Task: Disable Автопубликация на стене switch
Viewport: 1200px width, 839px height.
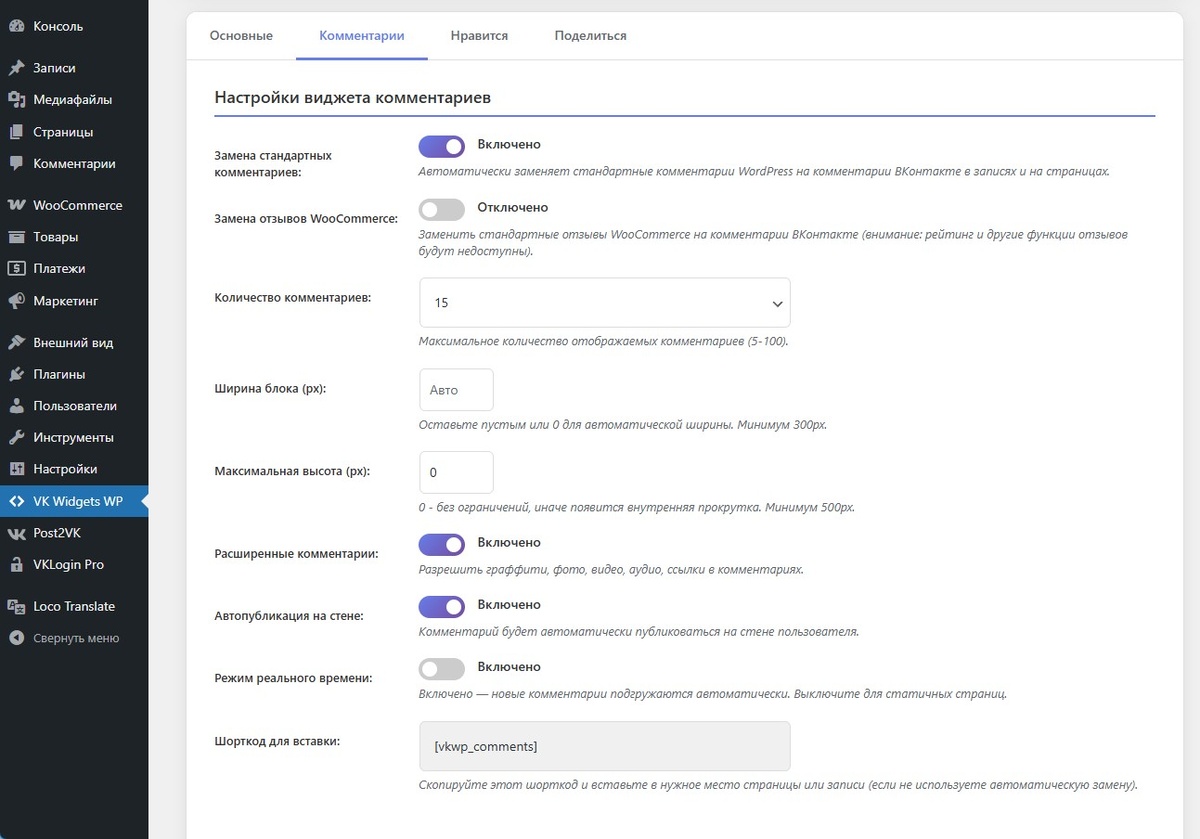Action: 442,606
